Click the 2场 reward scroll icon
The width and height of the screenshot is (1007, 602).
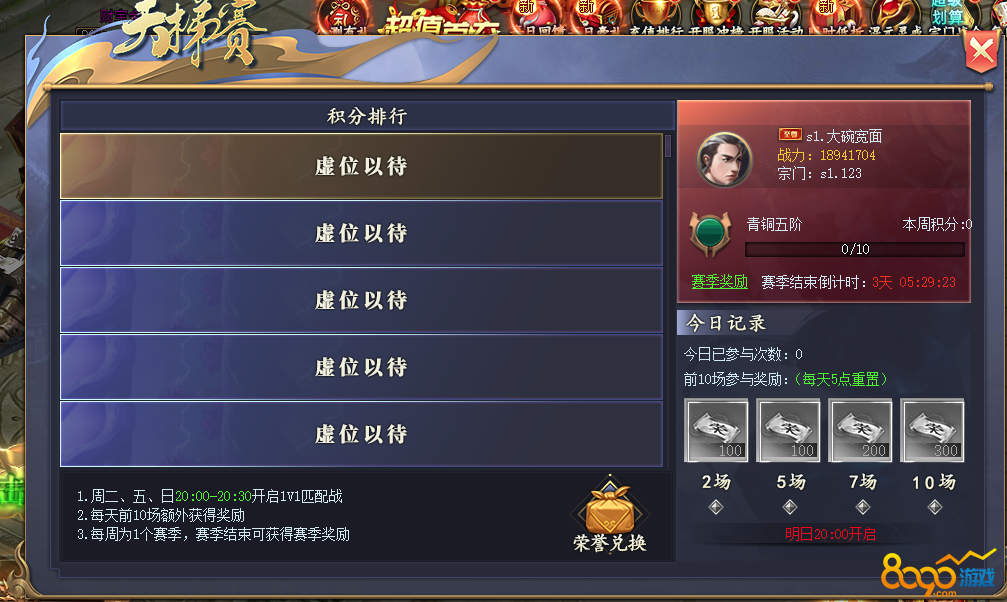tap(716, 430)
